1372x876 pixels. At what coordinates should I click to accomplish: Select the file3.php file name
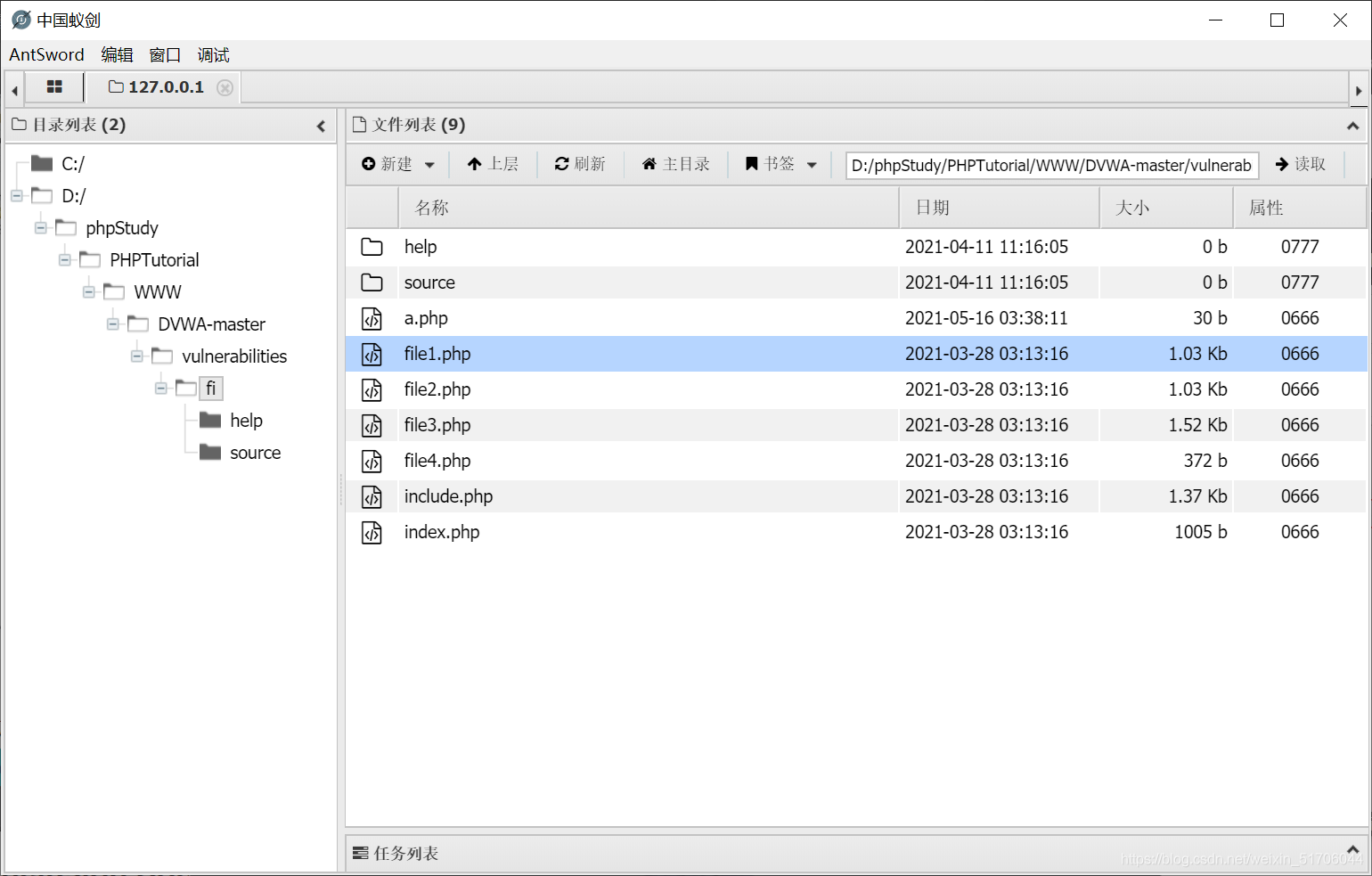(x=437, y=425)
